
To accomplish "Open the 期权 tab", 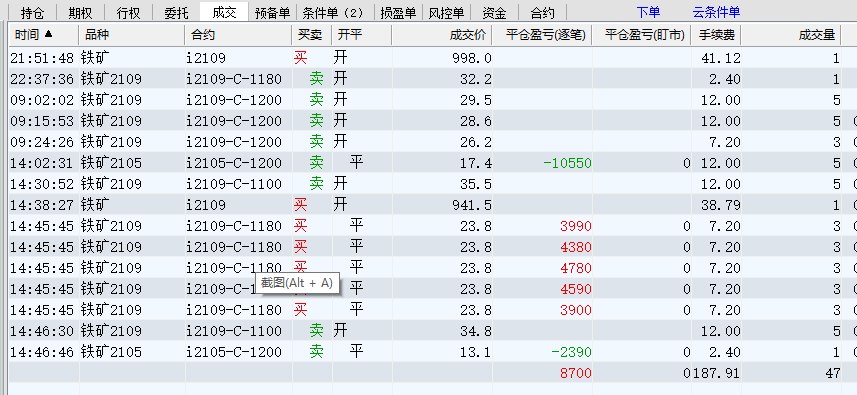I will (80, 12).
